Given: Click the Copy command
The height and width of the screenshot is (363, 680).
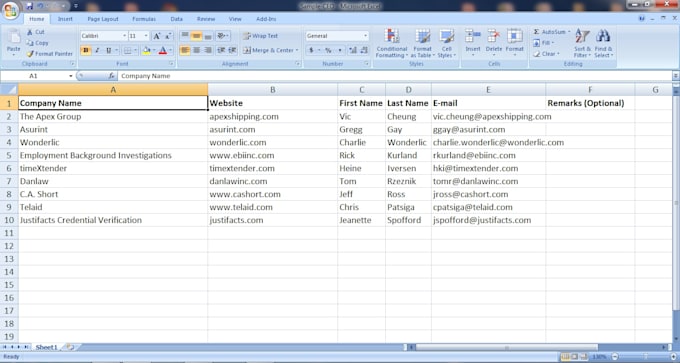Looking at the screenshot, I should tap(37, 43).
